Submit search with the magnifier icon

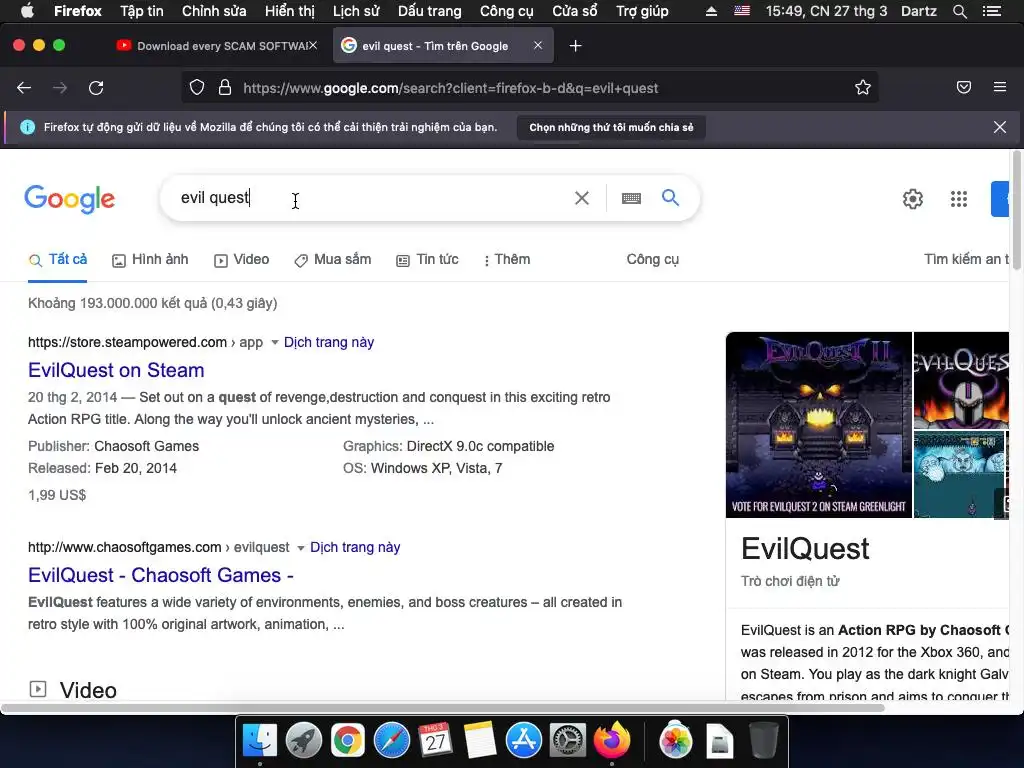(x=670, y=197)
